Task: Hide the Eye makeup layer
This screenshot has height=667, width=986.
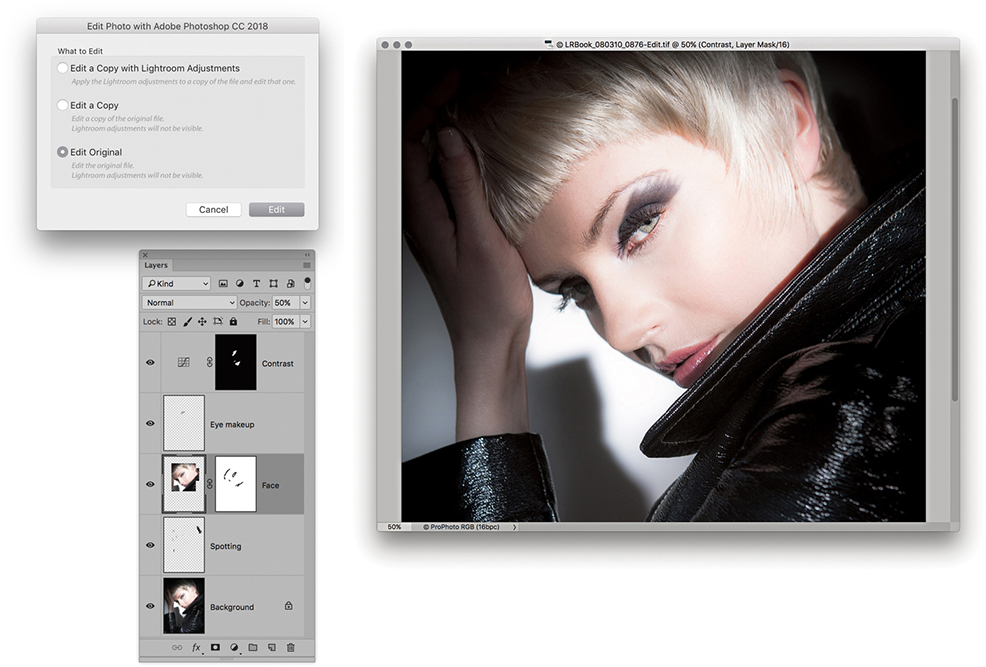Action: (x=150, y=424)
